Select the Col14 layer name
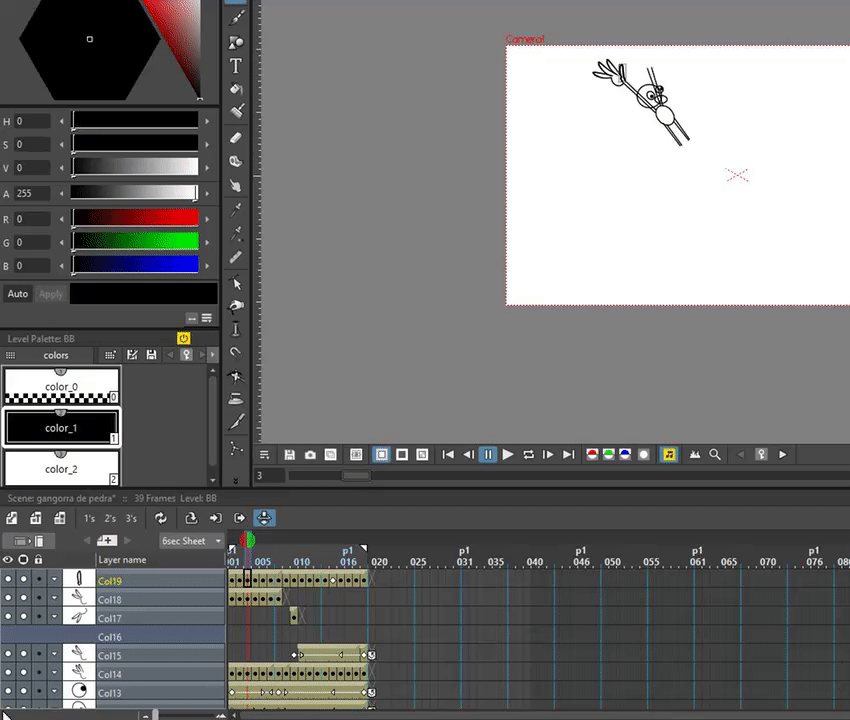The image size is (850, 720). [x=110, y=675]
